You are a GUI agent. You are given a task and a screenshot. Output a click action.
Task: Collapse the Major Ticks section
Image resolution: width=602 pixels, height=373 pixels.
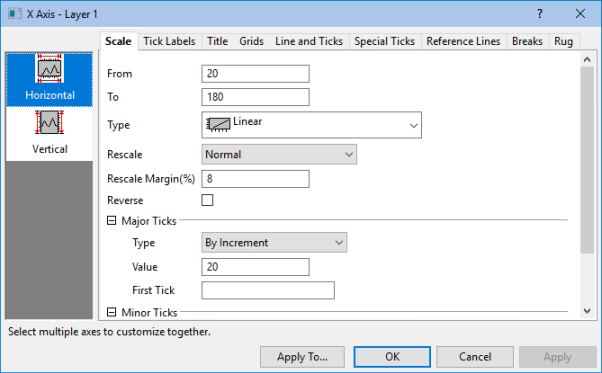click(111, 221)
